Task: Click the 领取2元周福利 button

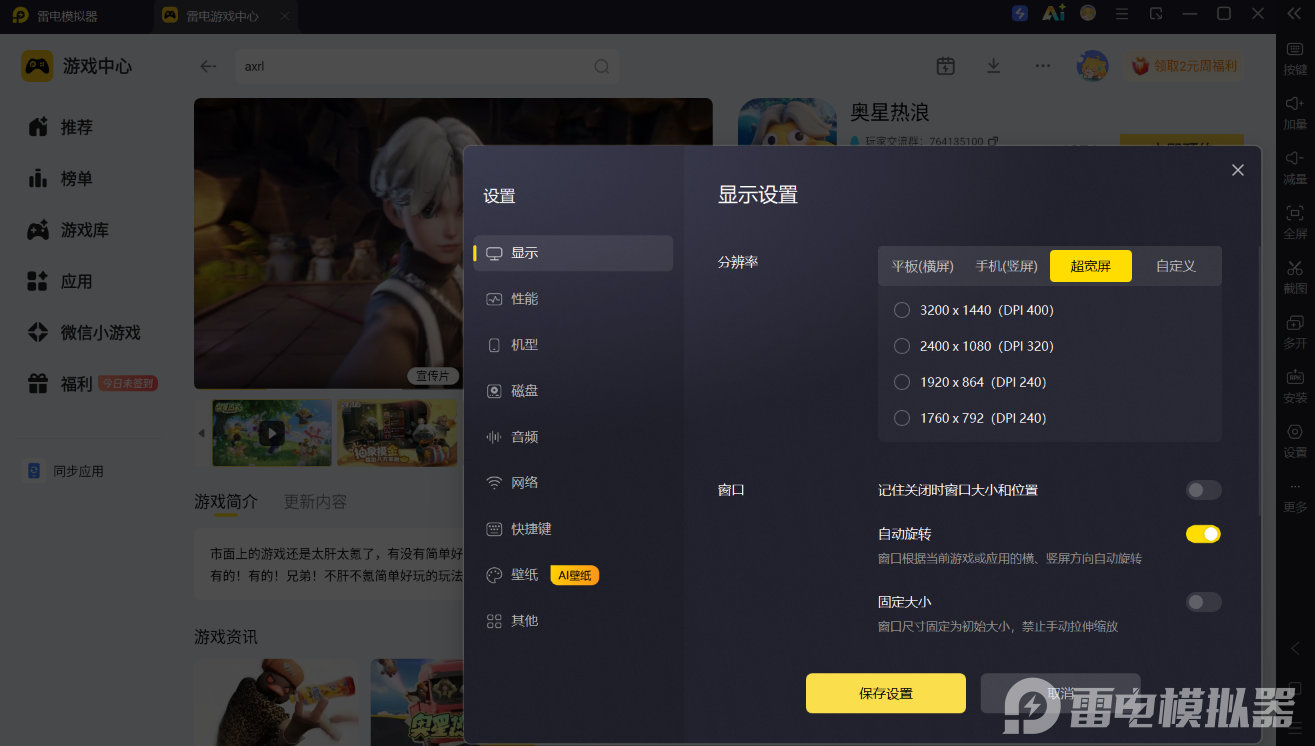Action: click(1184, 66)
